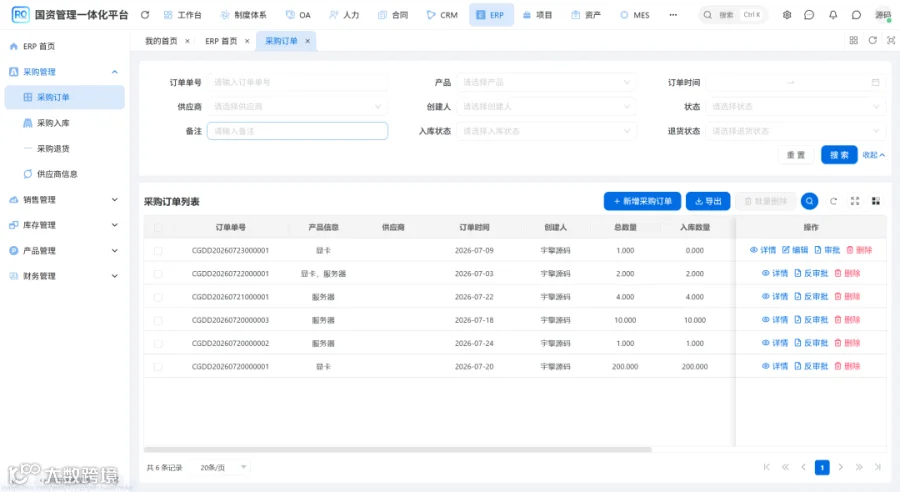Close the 我的首页 tab
Viewport: 900px width, 492px height.
tap(187, 41)
